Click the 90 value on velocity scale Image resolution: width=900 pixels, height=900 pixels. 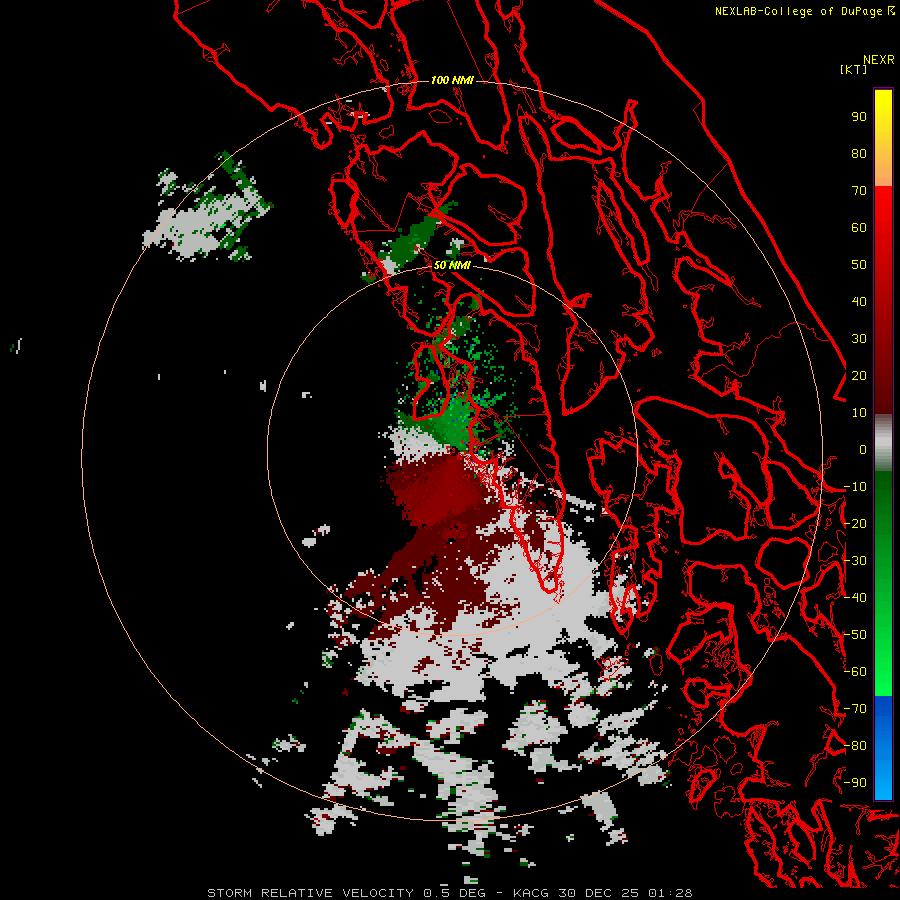point(859,117)
